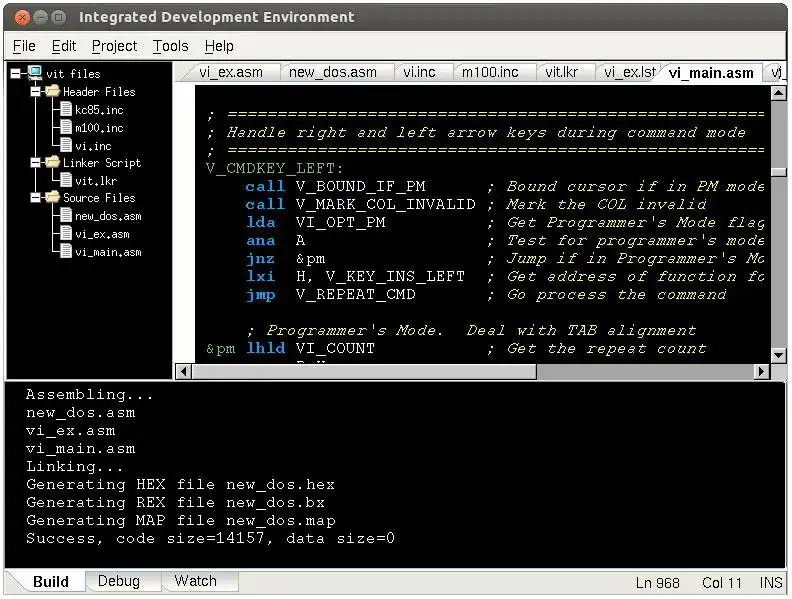Image resolution: width=792 pixels, height=599 pixels.
Task: Switch to the m100.inc tab
Action: 490,72
